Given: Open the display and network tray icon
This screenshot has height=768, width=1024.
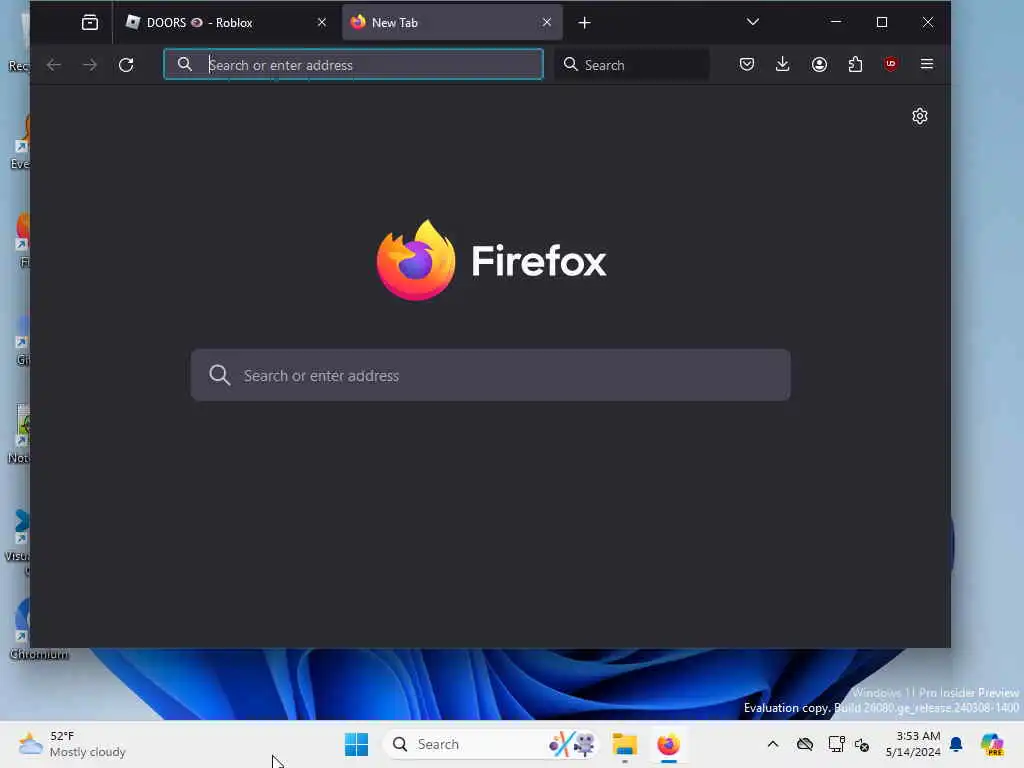Looking at the screenshot, I should point(837,744).
